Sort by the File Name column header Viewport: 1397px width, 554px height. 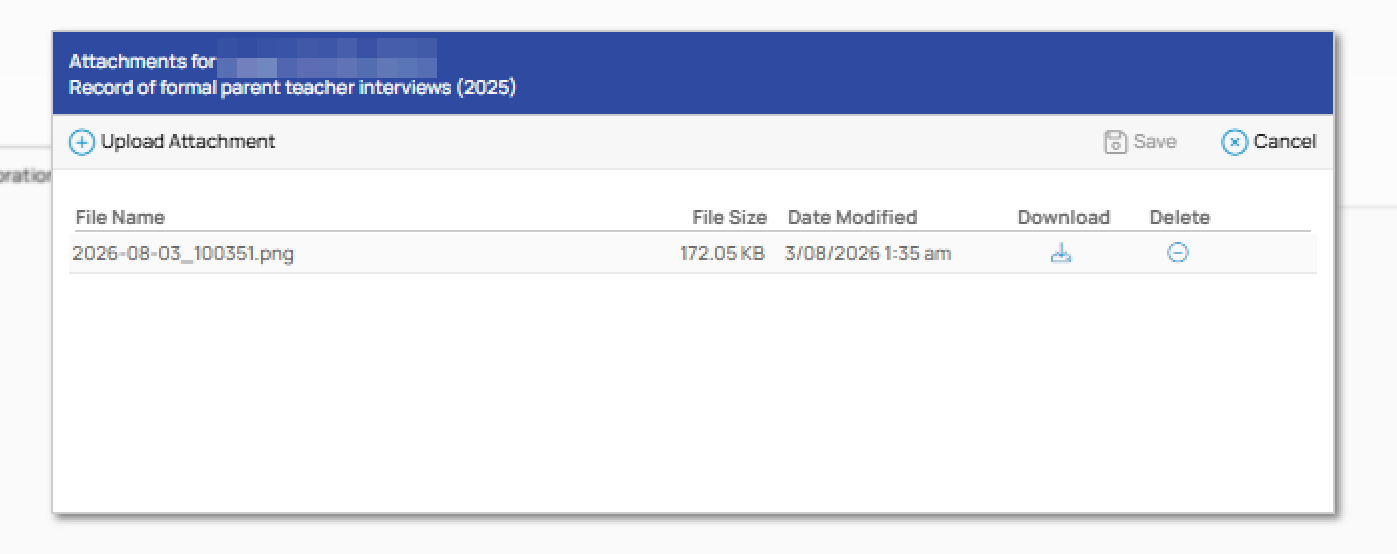click(120, 217)
